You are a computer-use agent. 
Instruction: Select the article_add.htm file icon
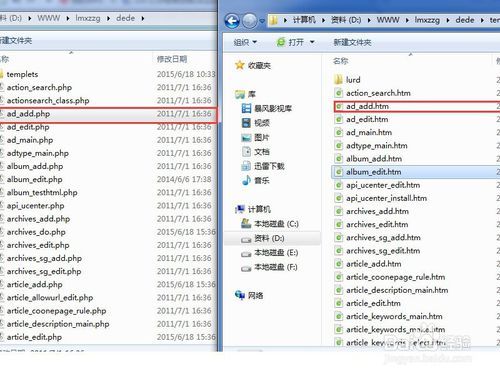(339, 264)
